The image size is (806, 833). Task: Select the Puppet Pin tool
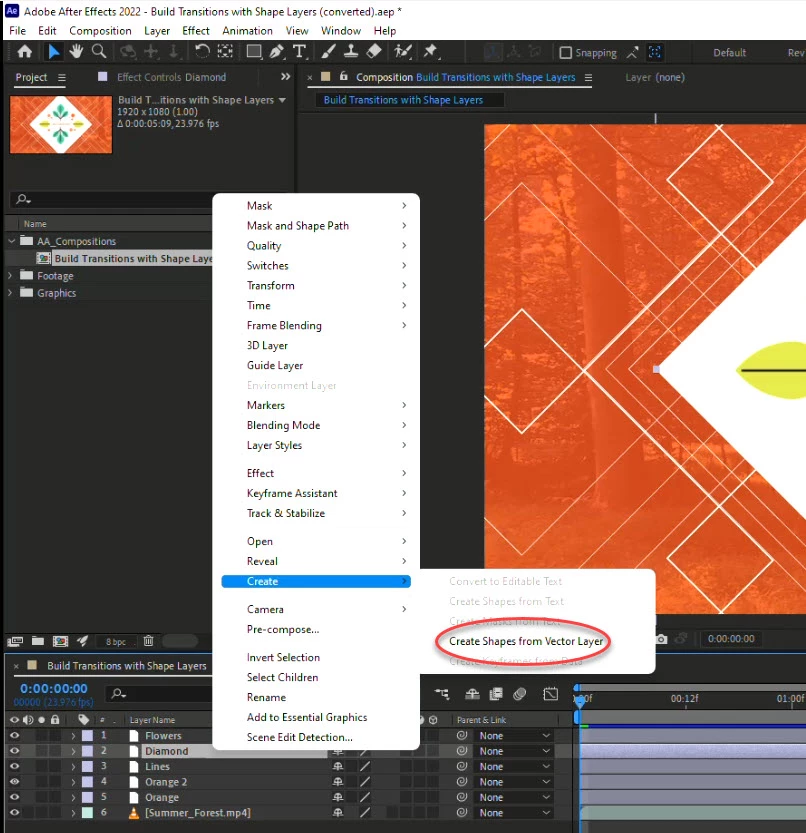click(430, 52)
